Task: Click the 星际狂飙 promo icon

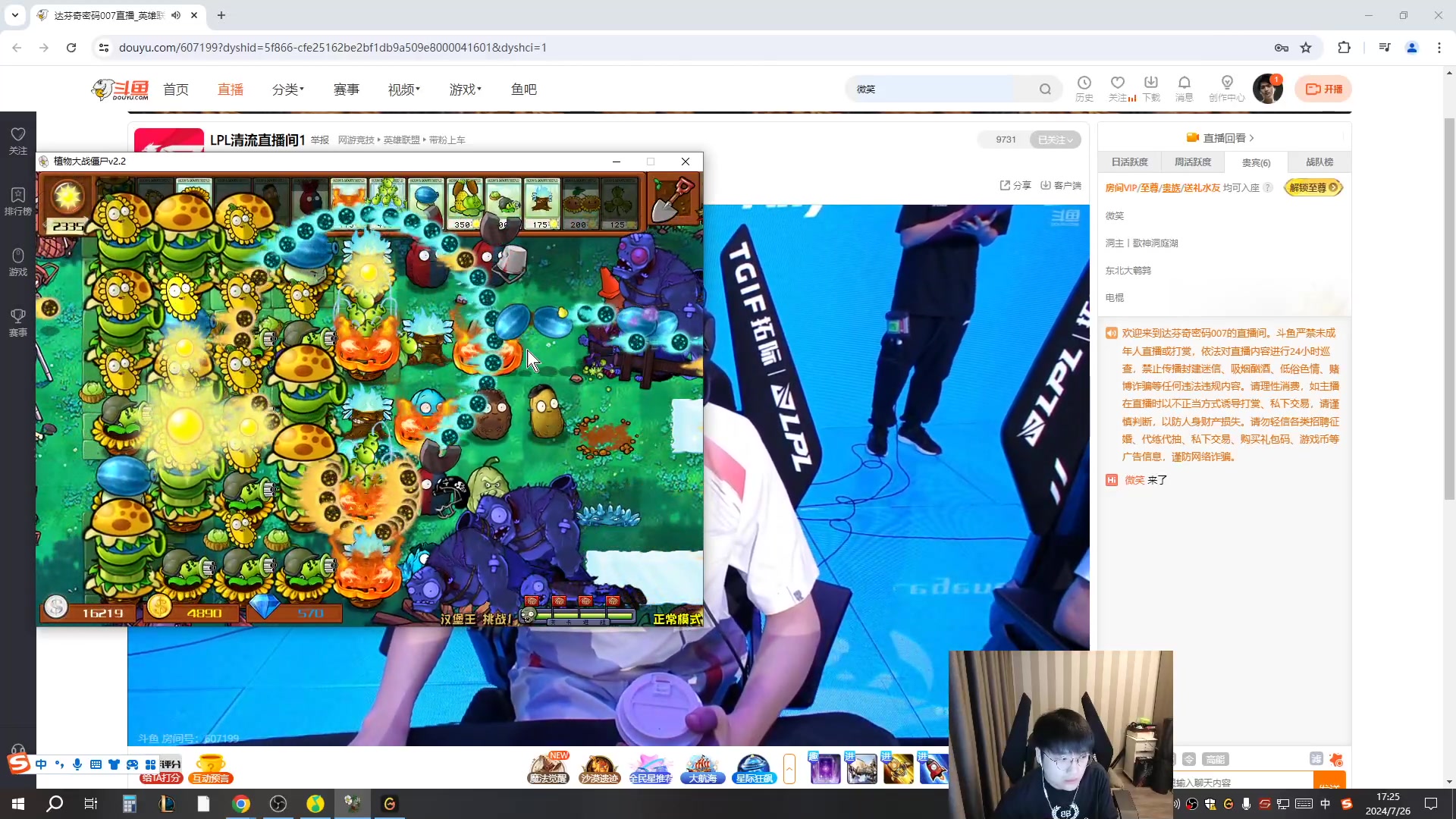Action: click(755, 768)
